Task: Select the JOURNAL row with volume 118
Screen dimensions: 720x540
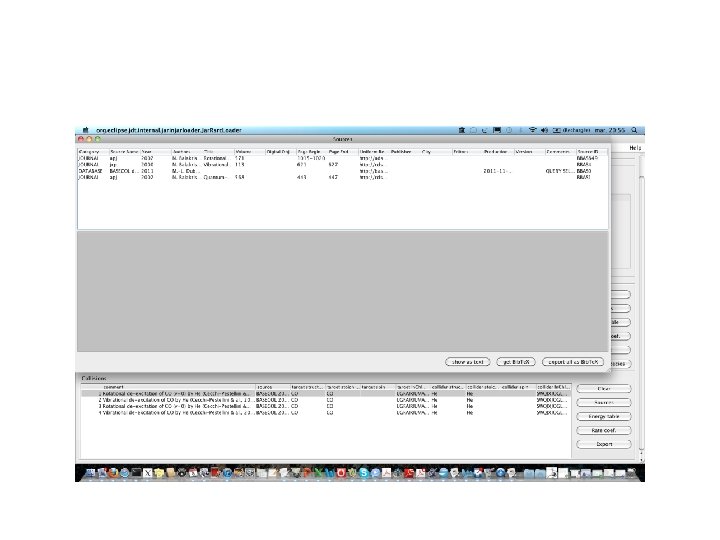Action: click(343, 164)
